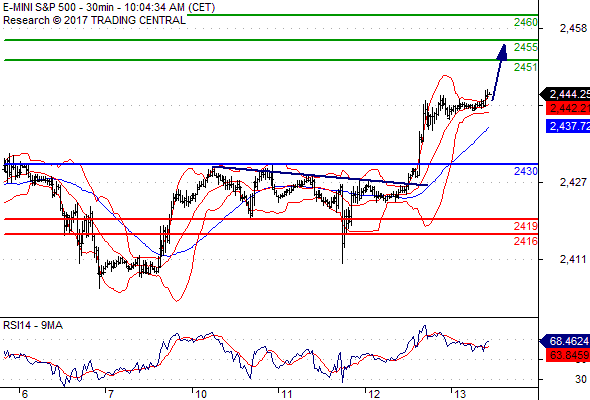Click date label 7 on time axis
This screenshot has height=400, width=590.
110,394
